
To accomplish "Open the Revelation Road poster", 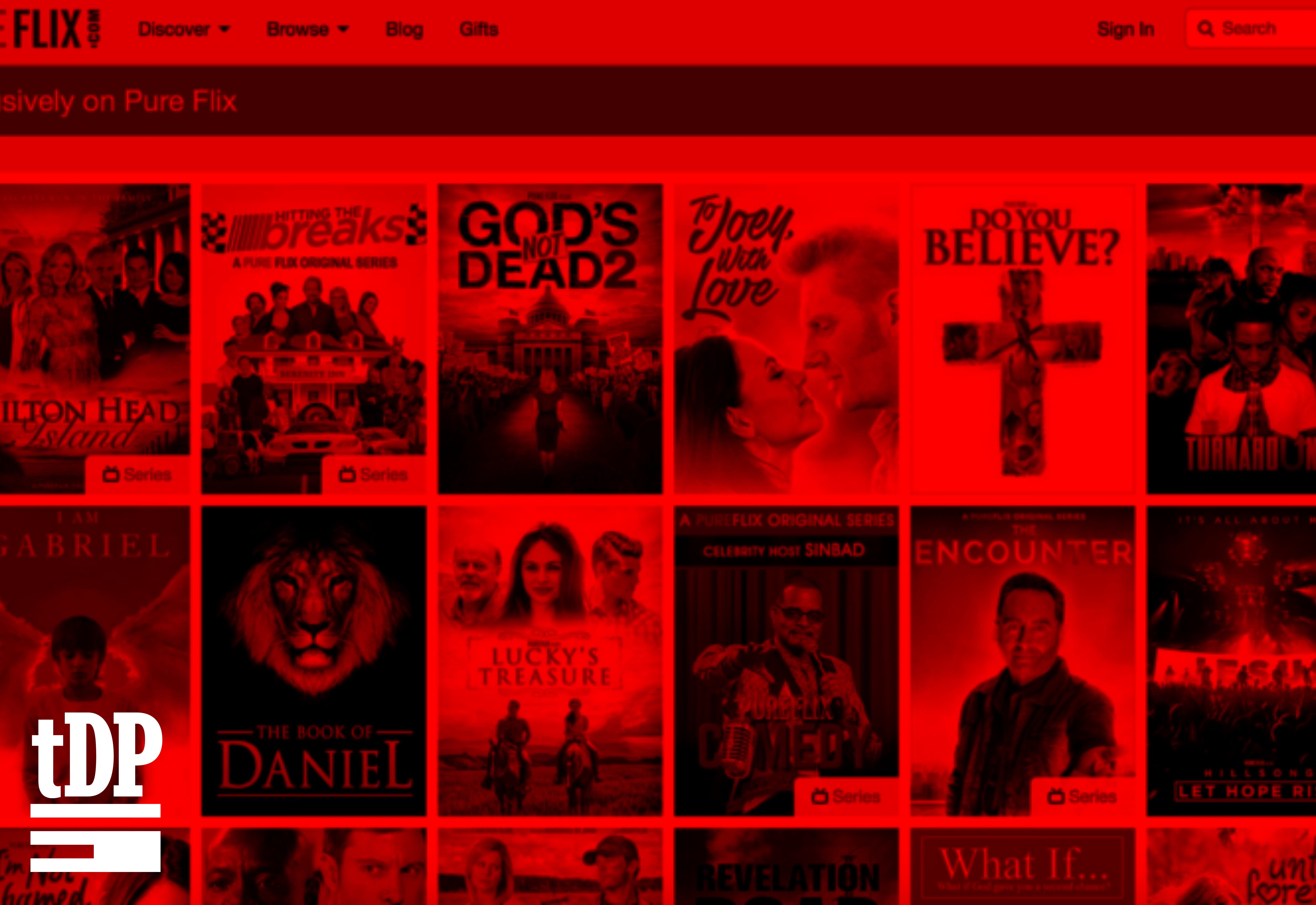I will click(x=787, y=866).
